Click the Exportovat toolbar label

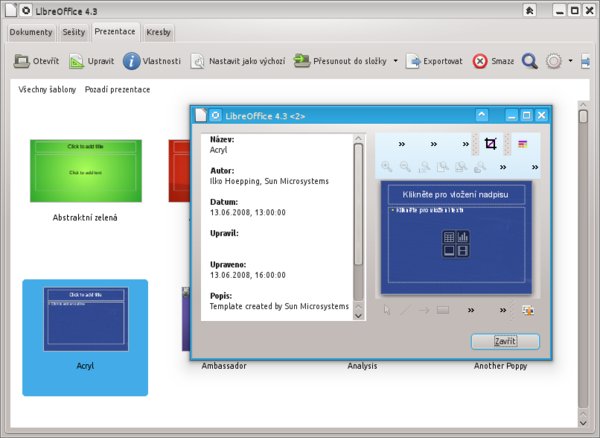pyautogui.click(x=443, y=61)
